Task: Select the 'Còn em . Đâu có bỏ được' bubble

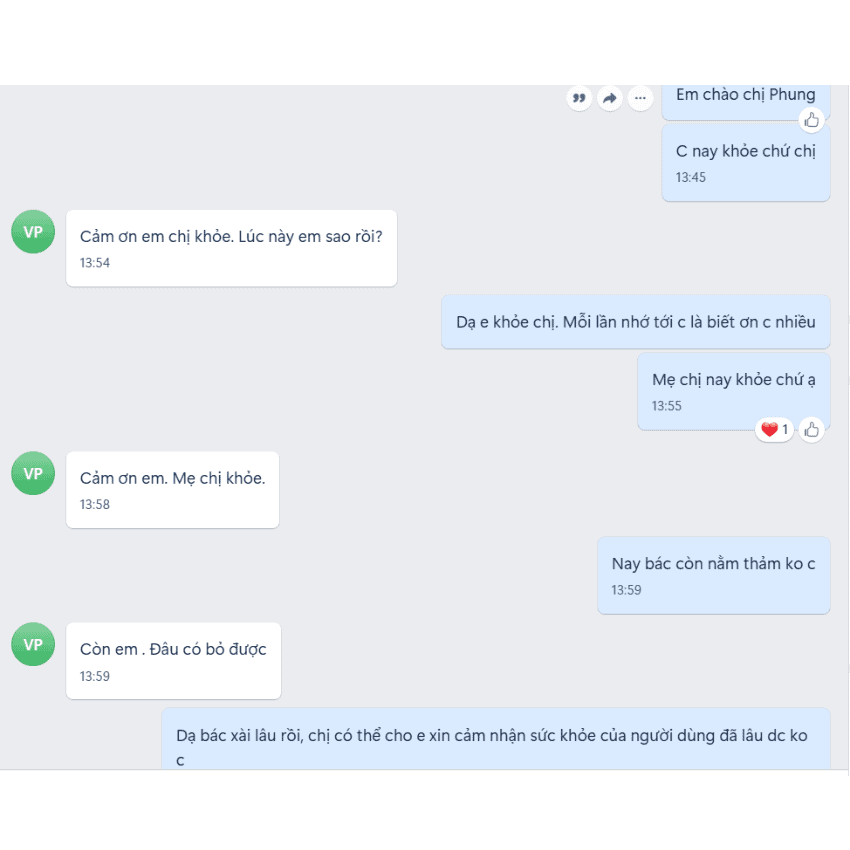Action: (x=173, y=661)
